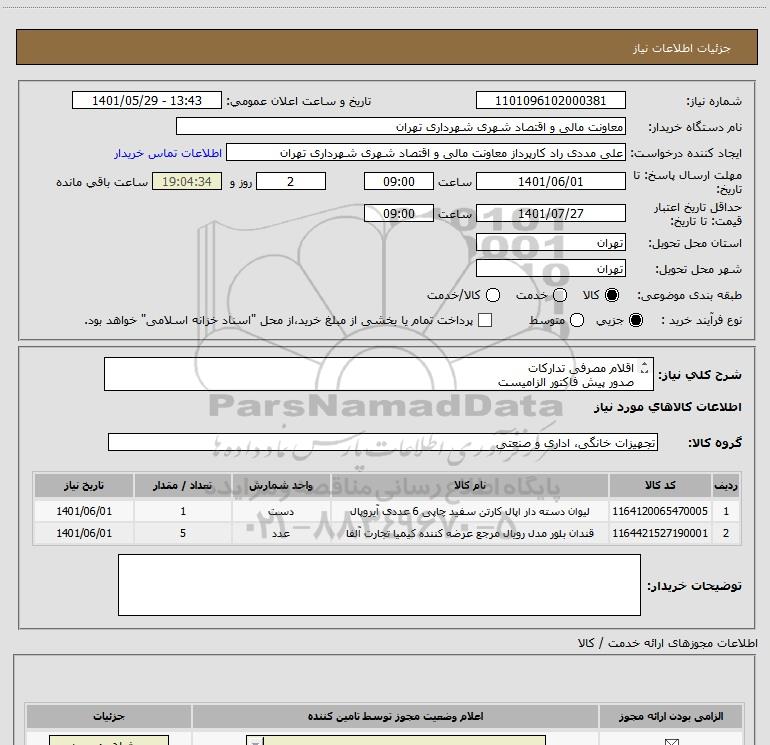Click the request creator name field
The height and width of the screenshot is (745, 770).
point(426,153)
